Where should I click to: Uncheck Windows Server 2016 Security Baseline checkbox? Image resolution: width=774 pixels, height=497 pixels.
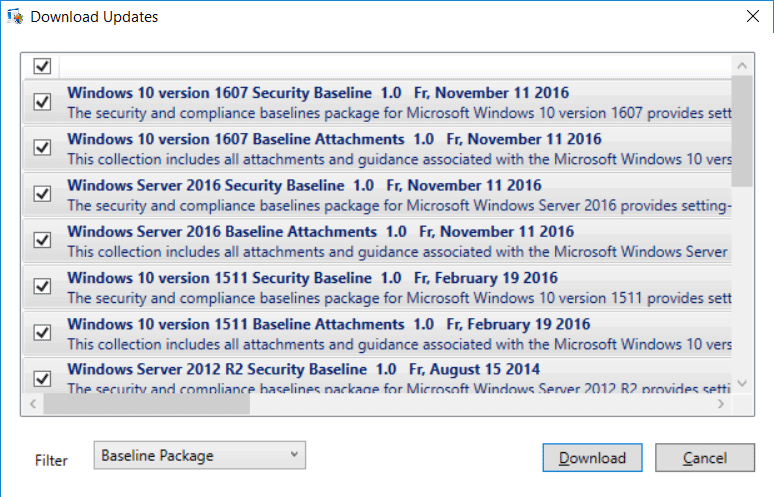pos(42,194)
